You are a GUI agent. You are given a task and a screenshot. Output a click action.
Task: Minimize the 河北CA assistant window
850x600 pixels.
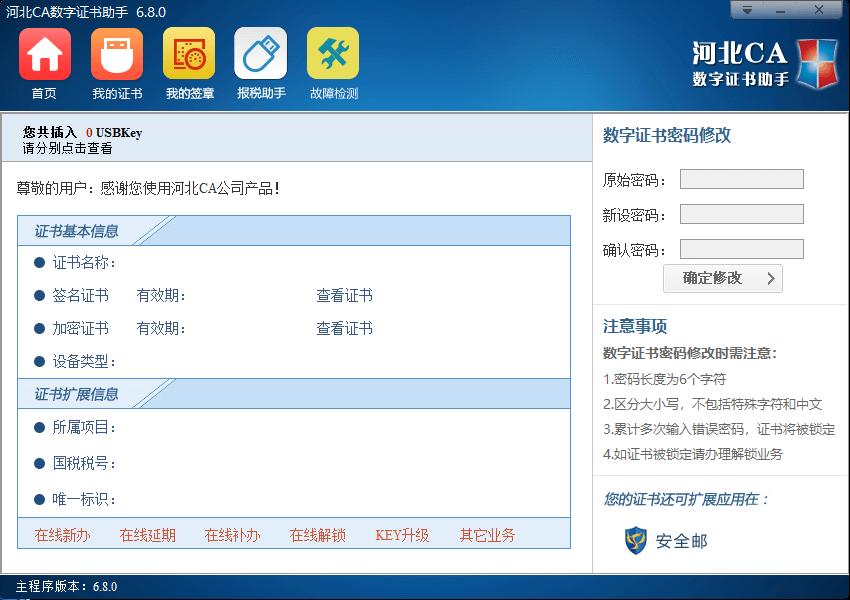click(781, 10)
